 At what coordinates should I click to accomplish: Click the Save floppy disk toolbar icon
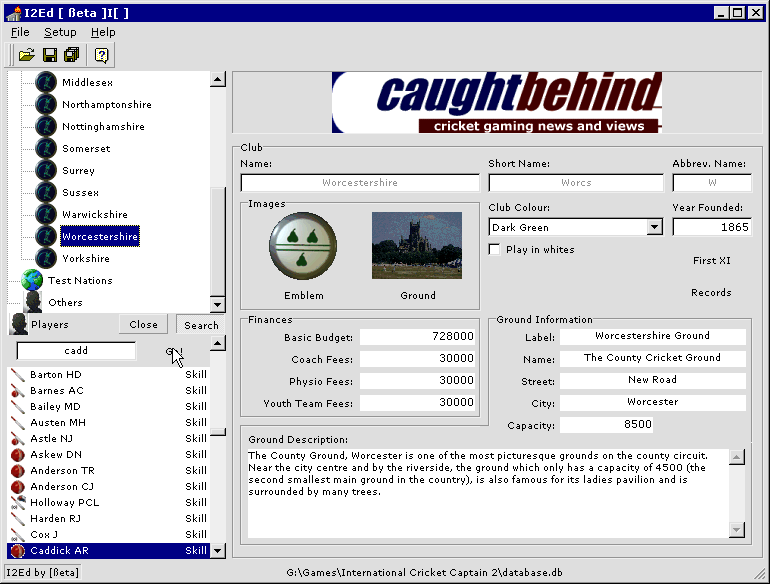50,54
